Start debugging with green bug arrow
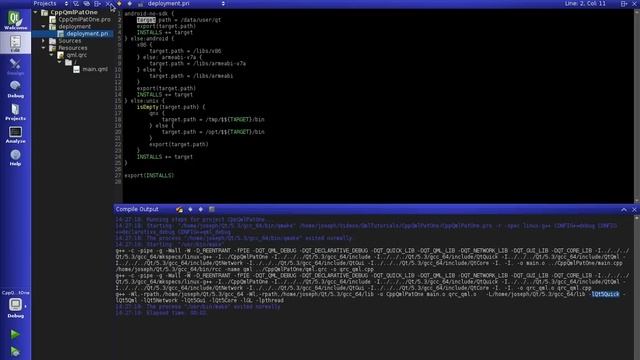This screenshot has height=360, width=640. 15,351
